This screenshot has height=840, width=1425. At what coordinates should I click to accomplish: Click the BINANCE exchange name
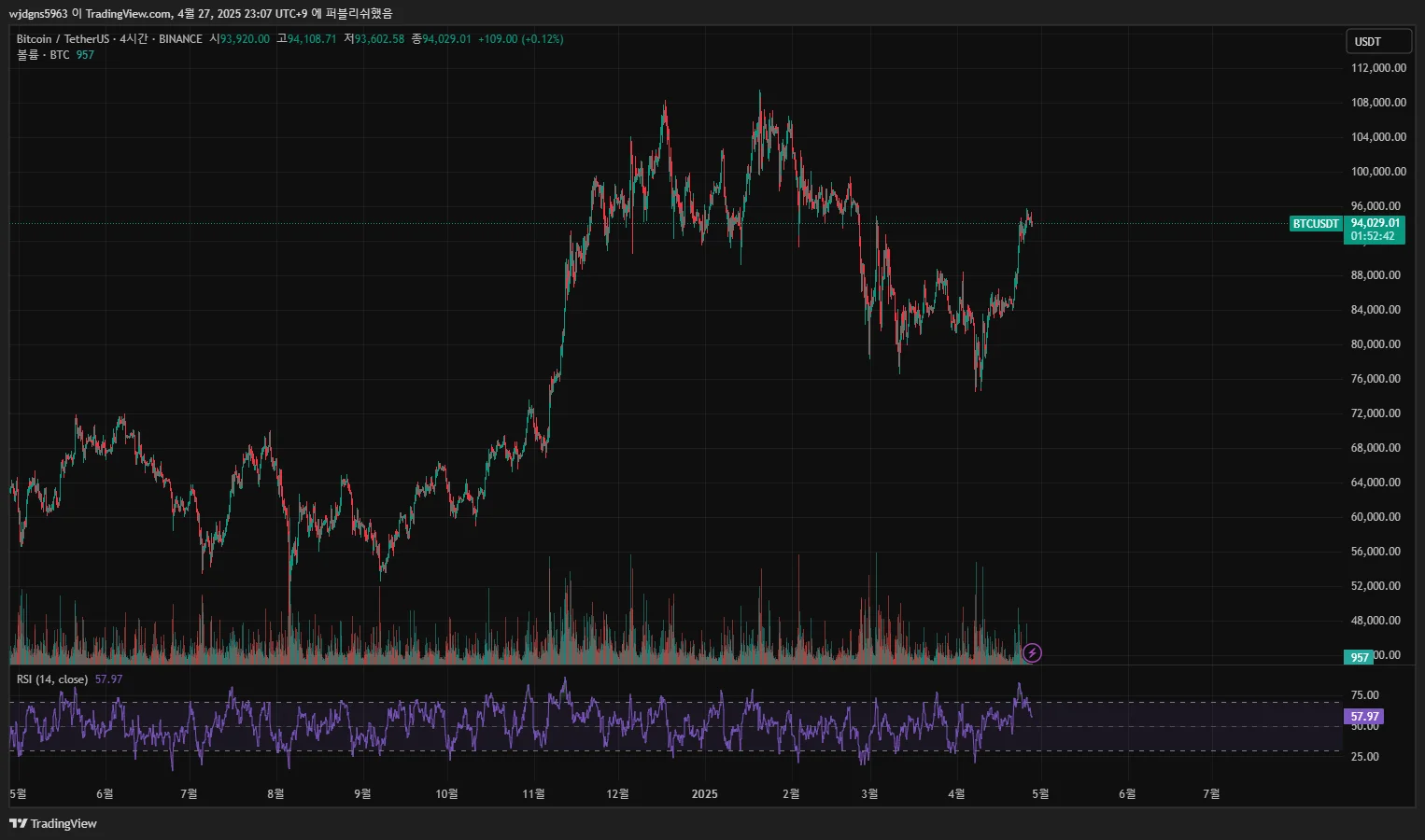tap(180, 39)
